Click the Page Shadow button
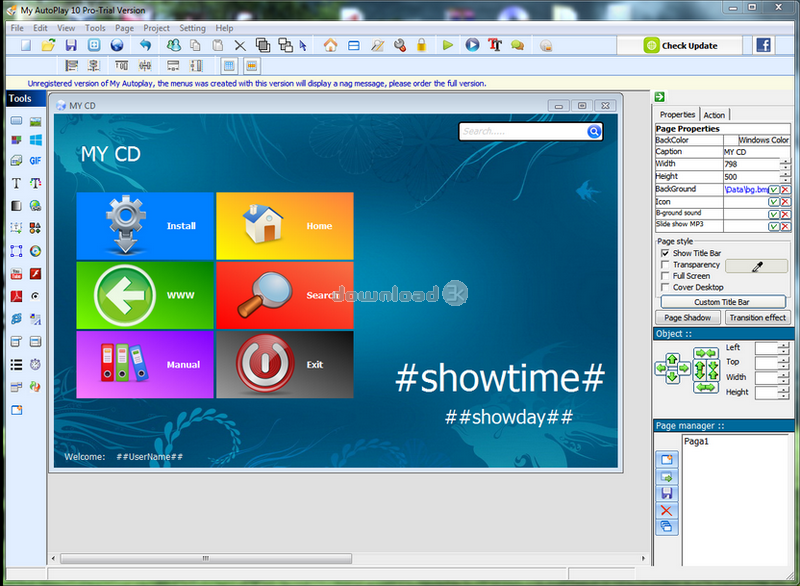The image size is (800, 586). [x=687, y=318]
